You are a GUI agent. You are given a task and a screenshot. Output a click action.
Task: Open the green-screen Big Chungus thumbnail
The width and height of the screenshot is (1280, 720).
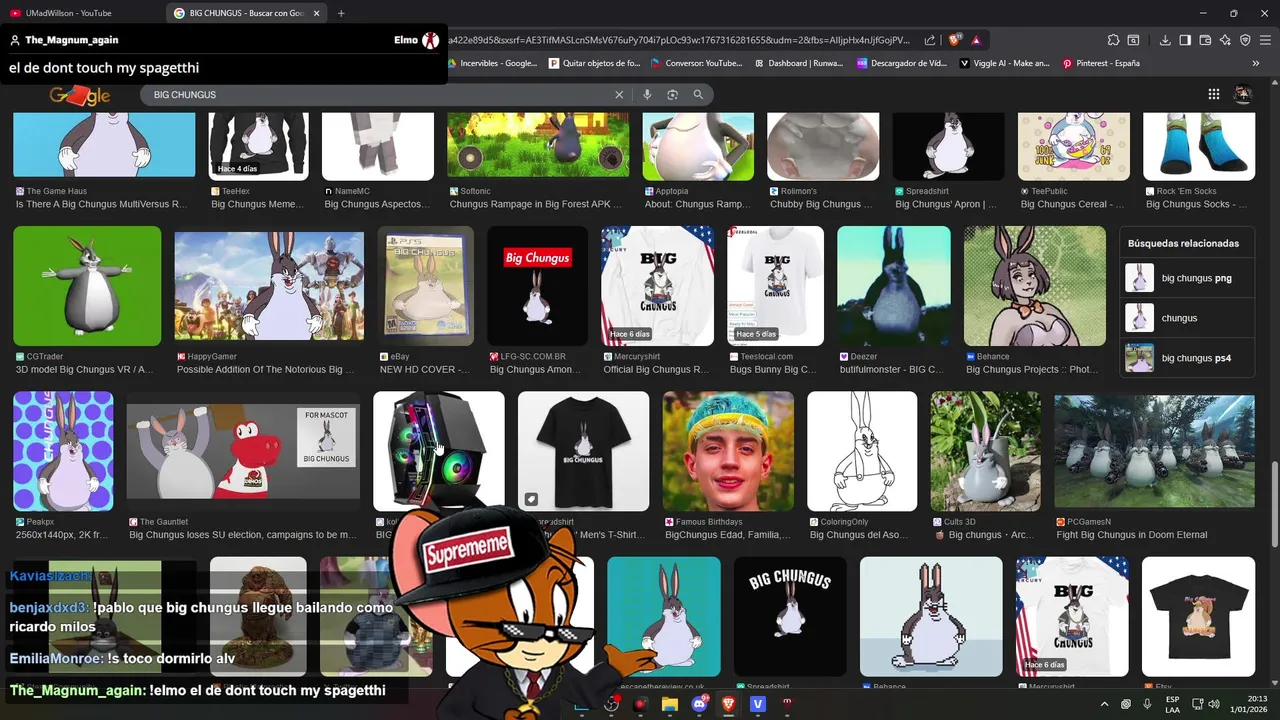[x=87, y=286]
